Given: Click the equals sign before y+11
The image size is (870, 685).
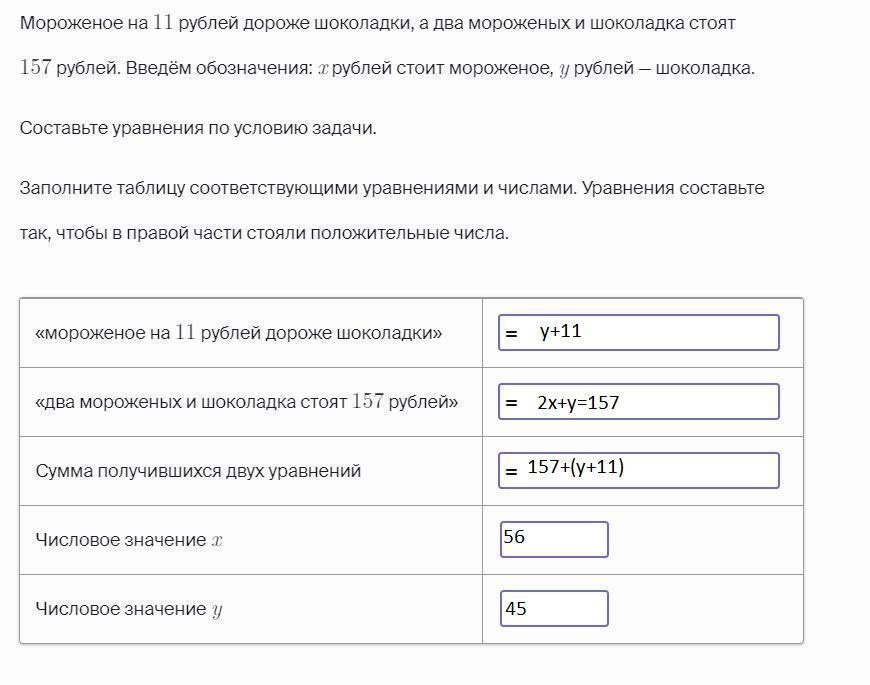Looking at the screenshot, I should [x=511, y=333].
